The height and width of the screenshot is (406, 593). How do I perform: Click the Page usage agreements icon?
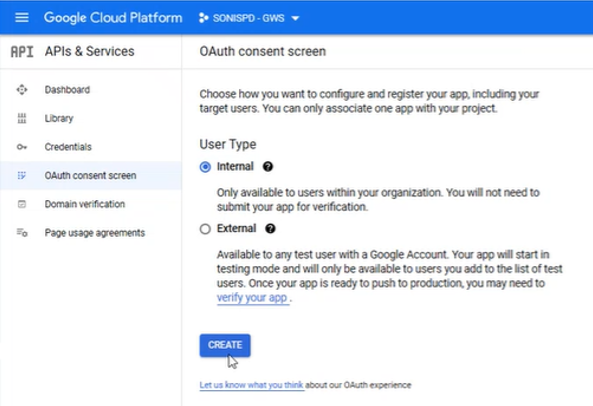(x=22, y=232)
